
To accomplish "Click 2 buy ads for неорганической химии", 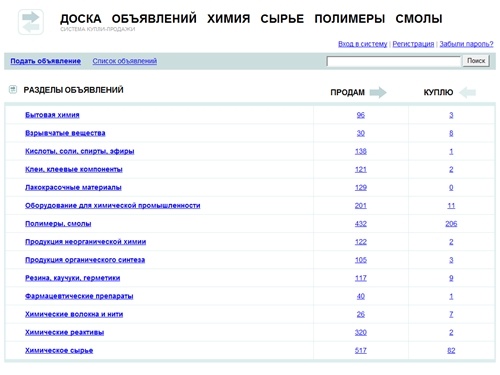I will [451, 242].
